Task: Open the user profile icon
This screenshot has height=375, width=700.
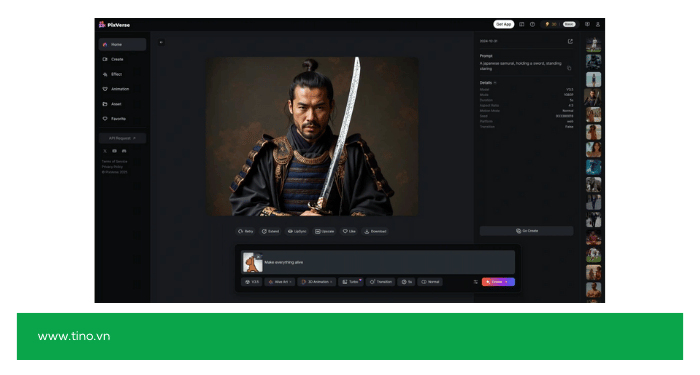Action: (598, 24)
